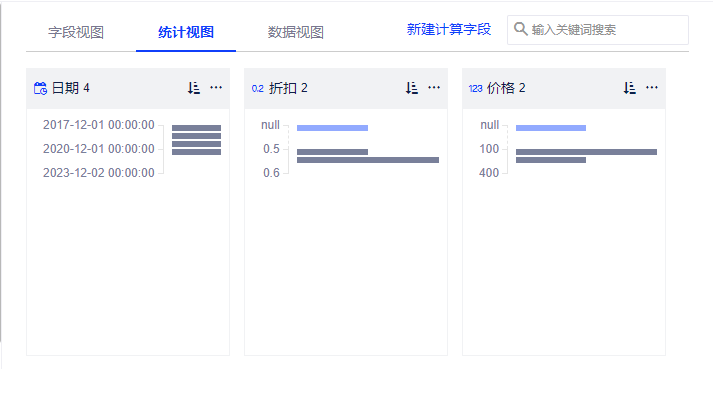Click the 0.5 label in 折扣 chart
713x393 pixels.
(x=271, y=149)
